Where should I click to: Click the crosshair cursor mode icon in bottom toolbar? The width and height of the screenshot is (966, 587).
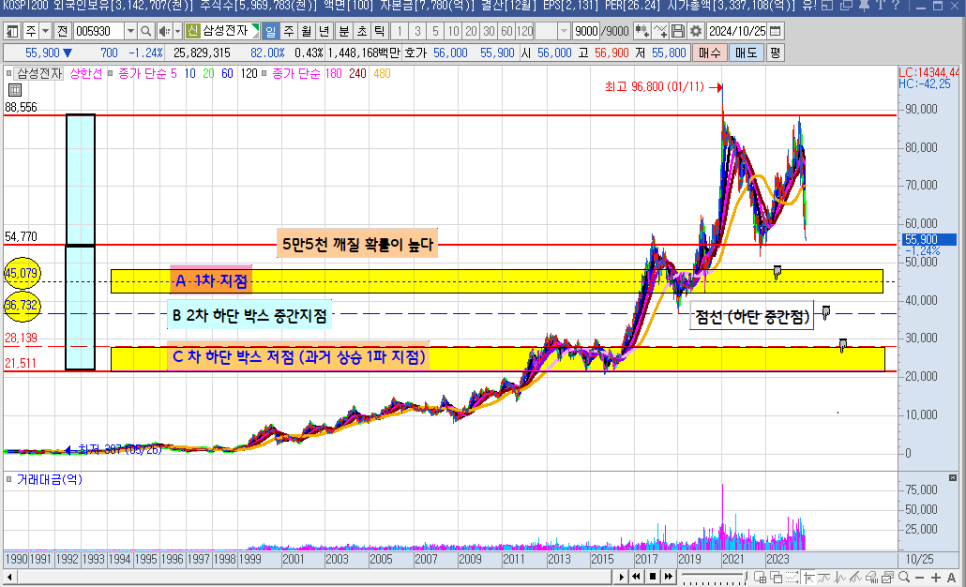coord(808,577)
